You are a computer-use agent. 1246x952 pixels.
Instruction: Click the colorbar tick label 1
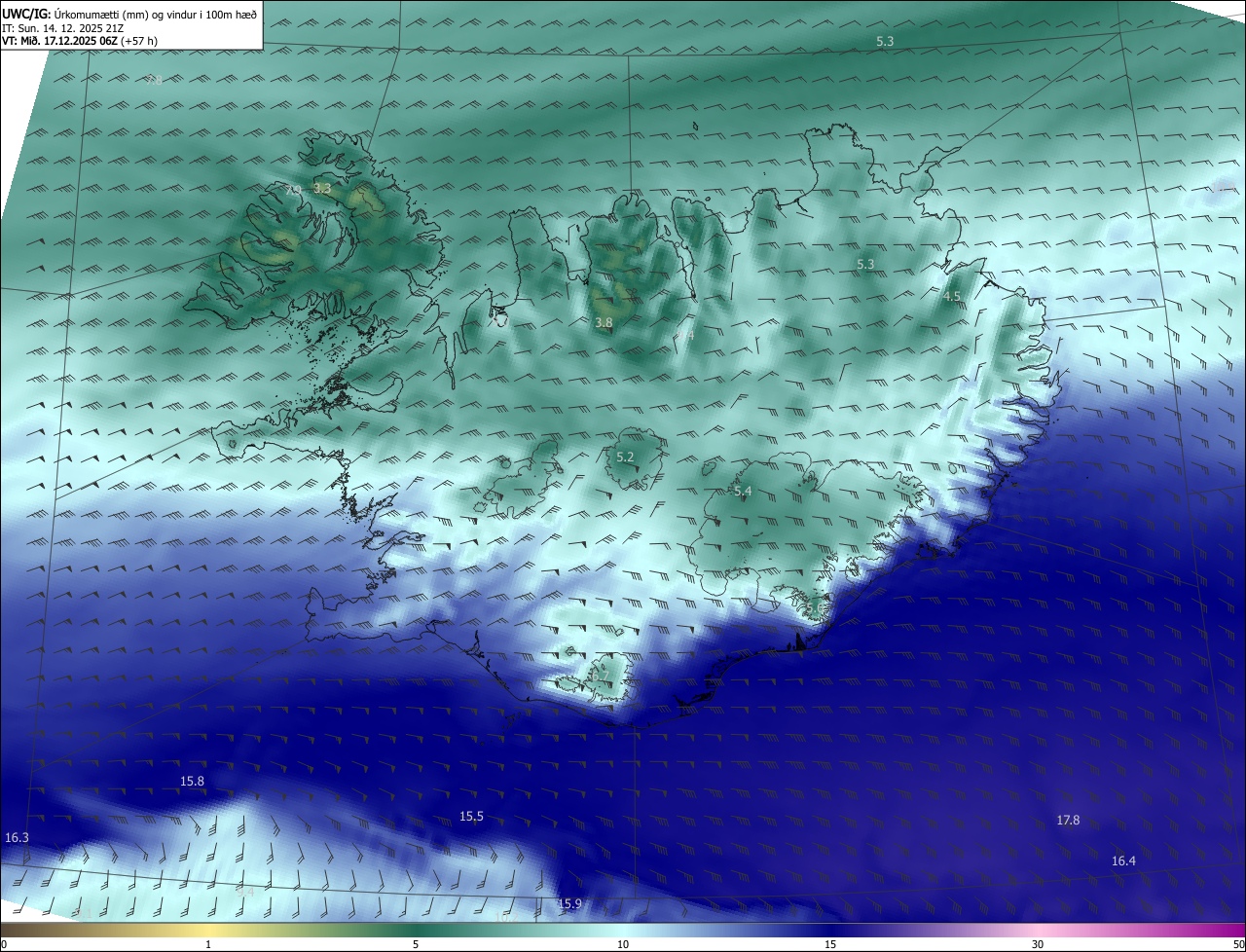coord(208,944)
